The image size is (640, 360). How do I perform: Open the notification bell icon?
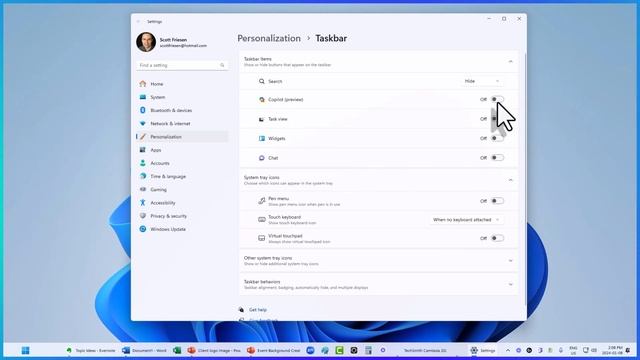point(628,350)
